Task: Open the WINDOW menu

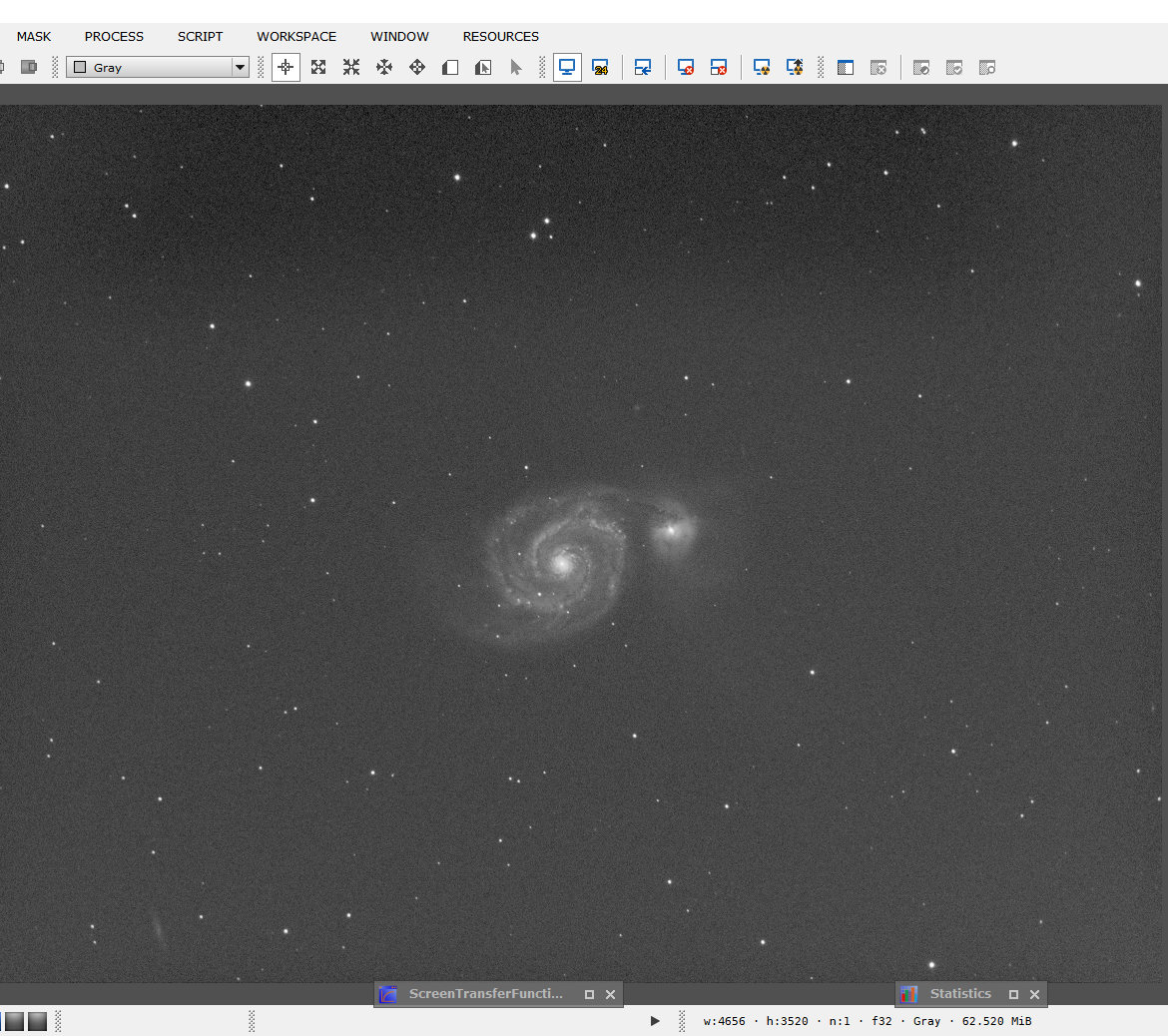Action: click(x=399, y=37)
